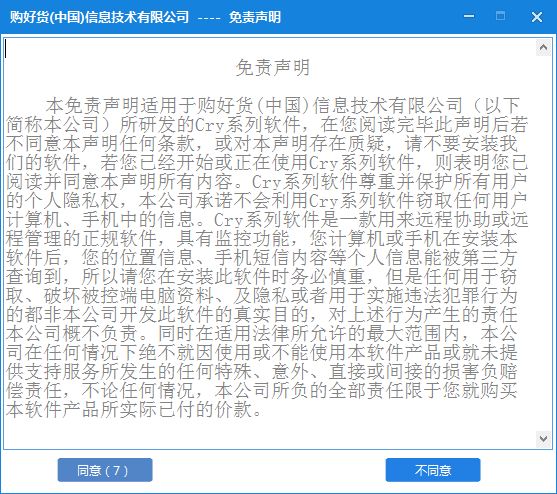Click the 免责声明 heading in text area
Viewport: 557px width, 494px height.
(x=273, y=67)
